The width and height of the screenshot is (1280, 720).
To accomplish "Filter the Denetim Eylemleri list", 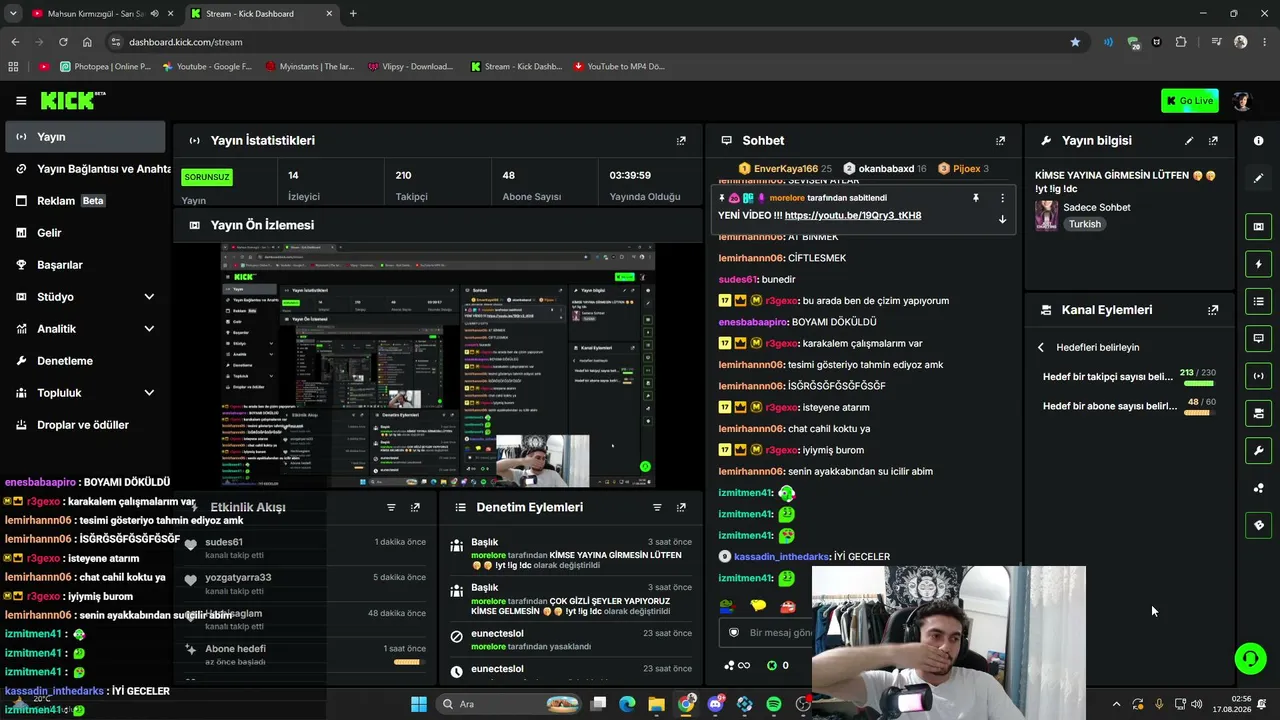I will point(657,508).
